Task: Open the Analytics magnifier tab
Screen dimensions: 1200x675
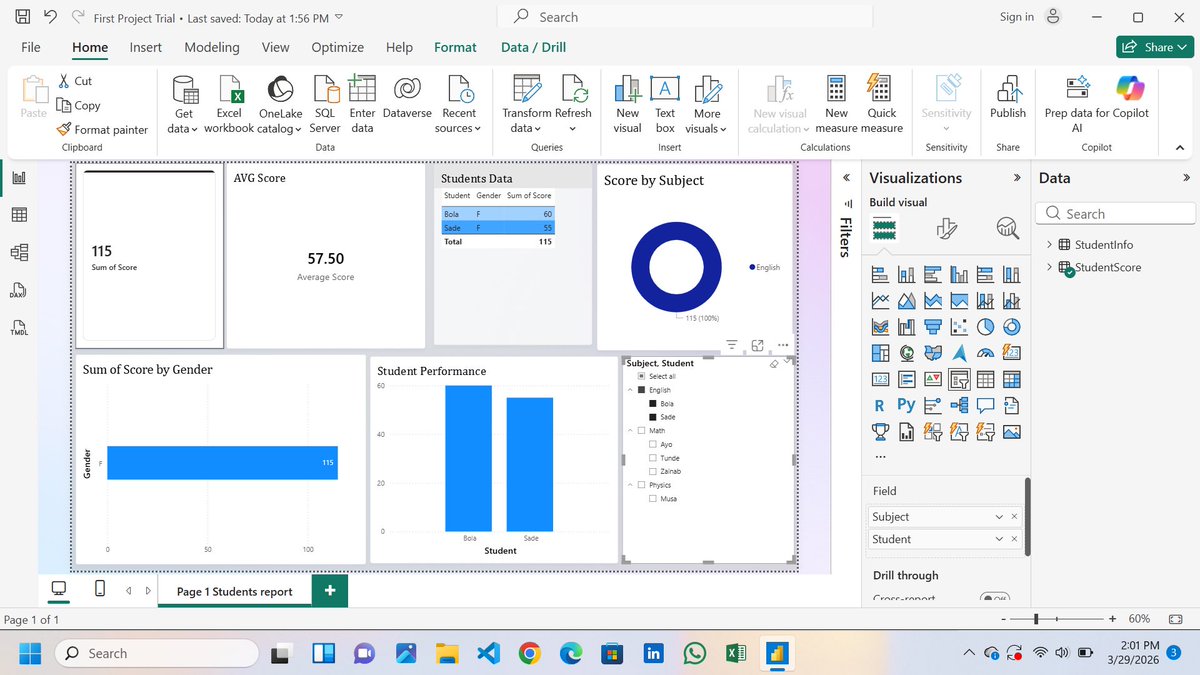Action: tap(1007, 230)
